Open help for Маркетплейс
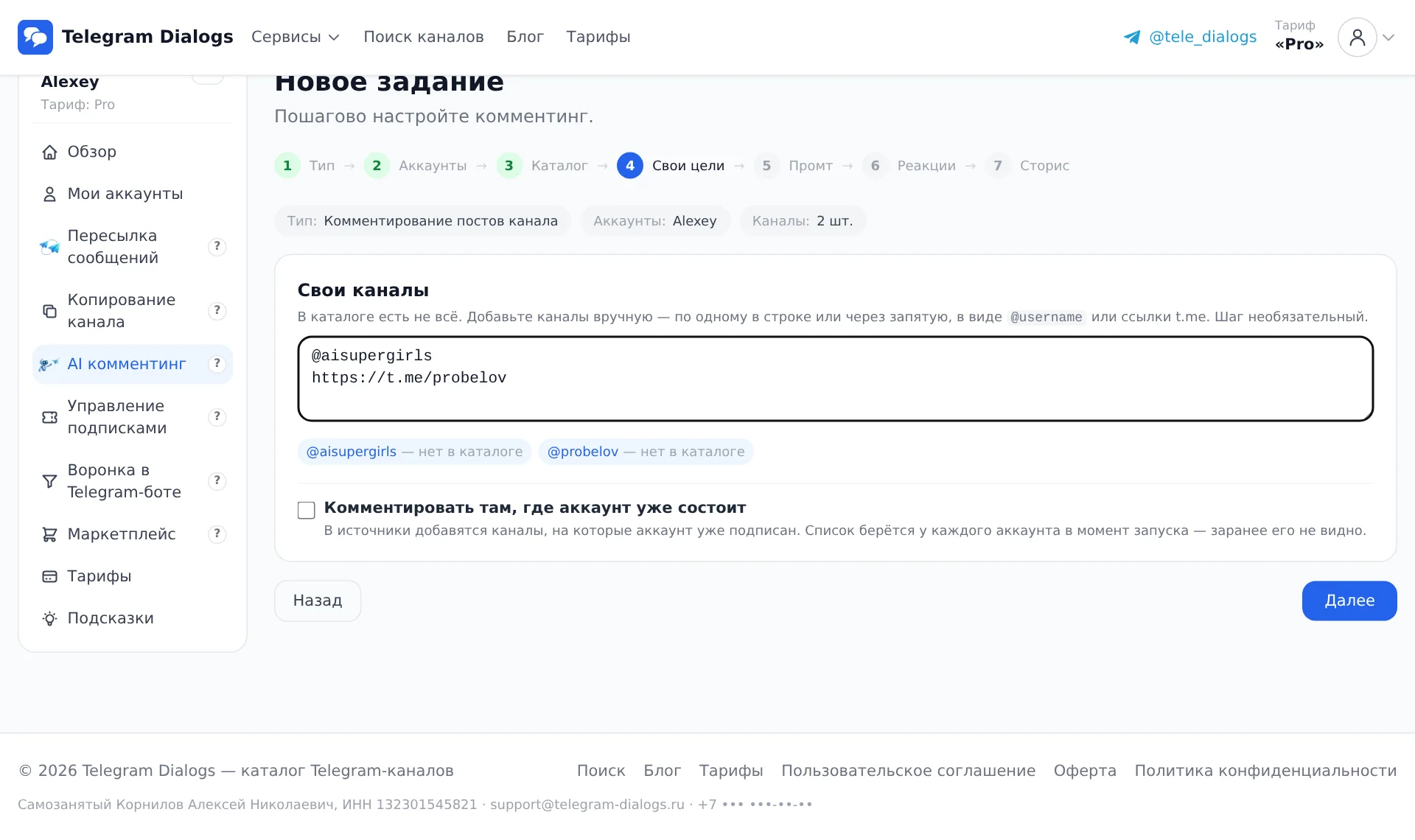This screenshot has width=1415, height=840. 217,534
